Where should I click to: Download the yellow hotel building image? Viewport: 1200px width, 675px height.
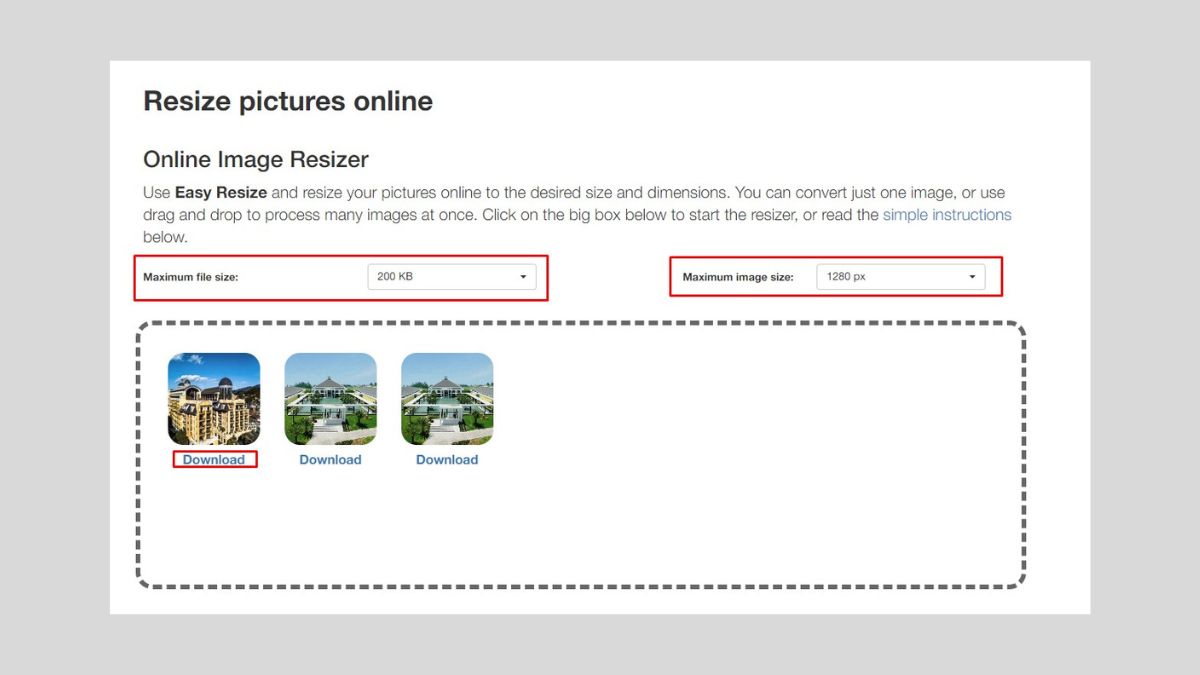click(x=214, y=460)
